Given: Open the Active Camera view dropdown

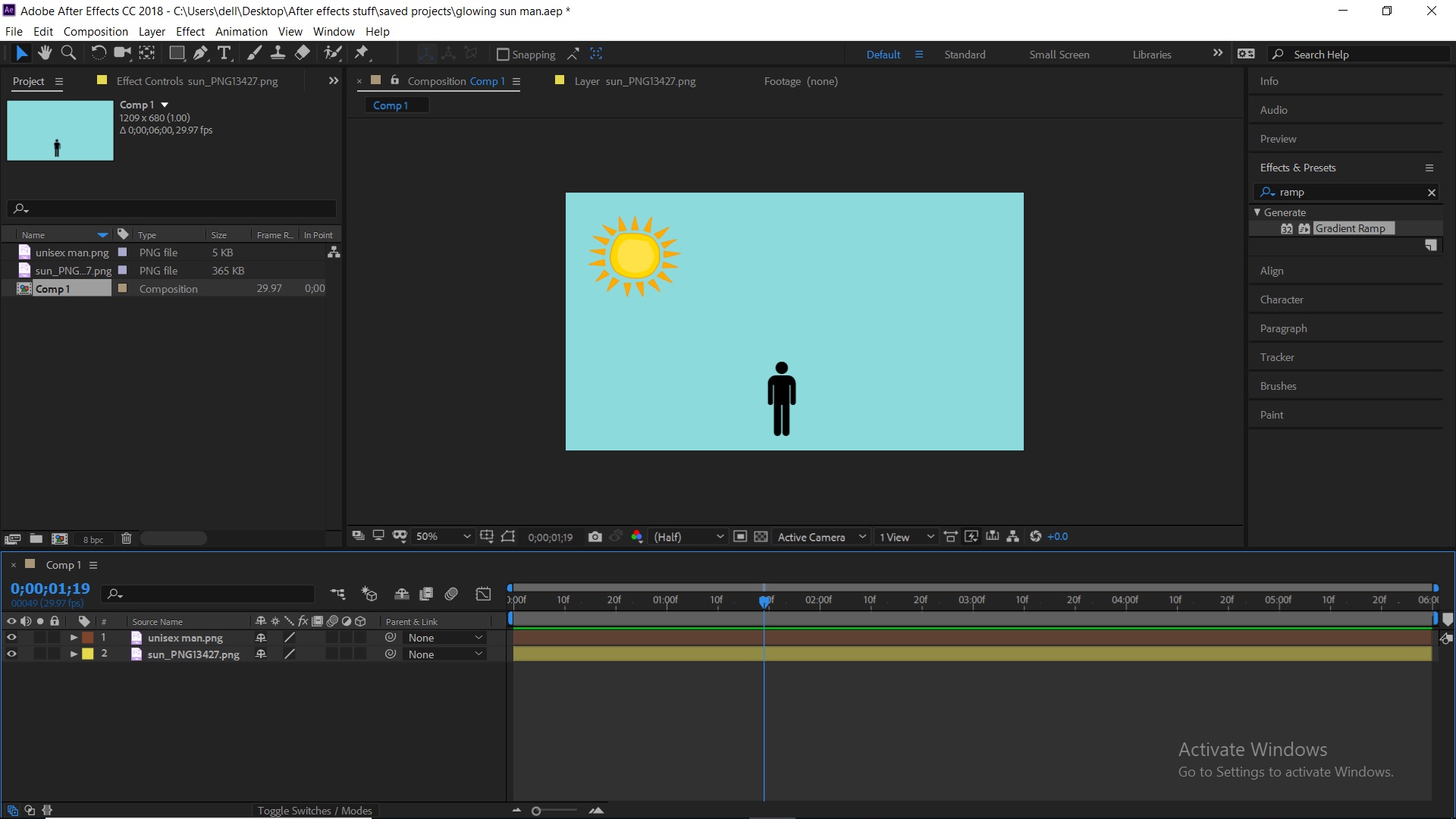Looking at the screenshot, I should 821,537.
